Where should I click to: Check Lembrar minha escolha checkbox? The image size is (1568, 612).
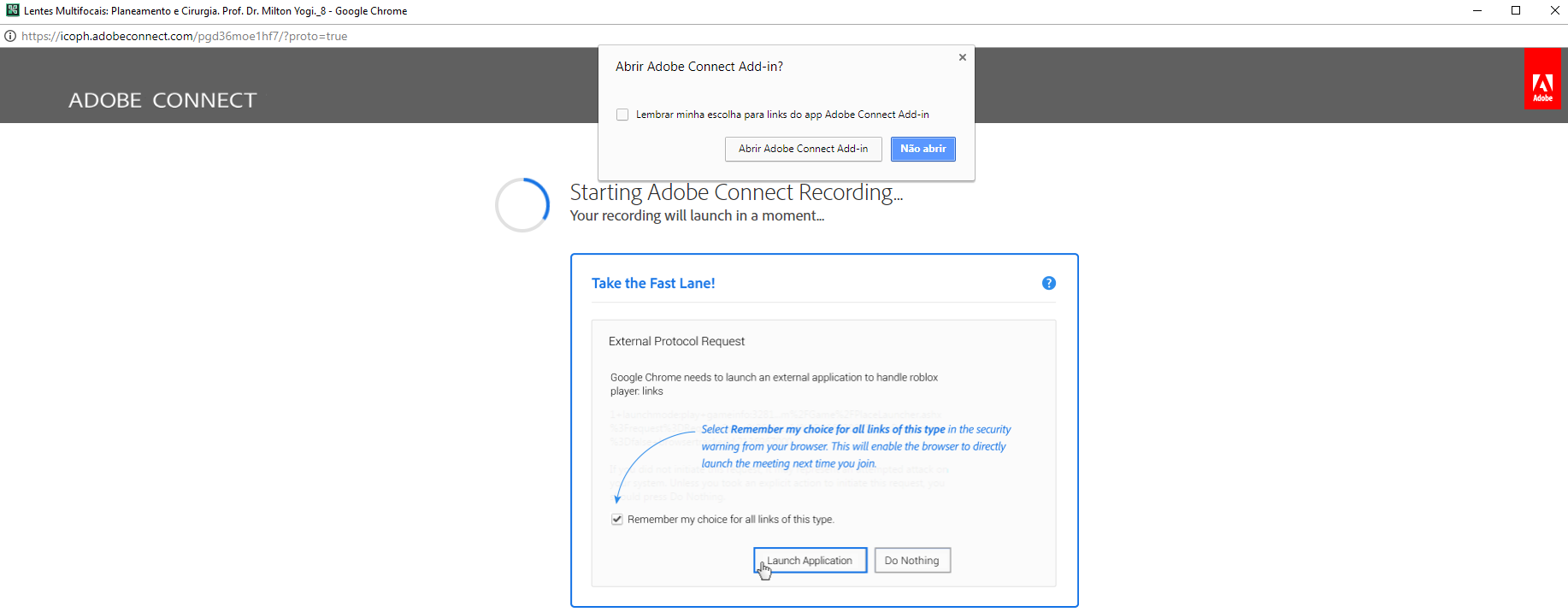click(622, 115)
